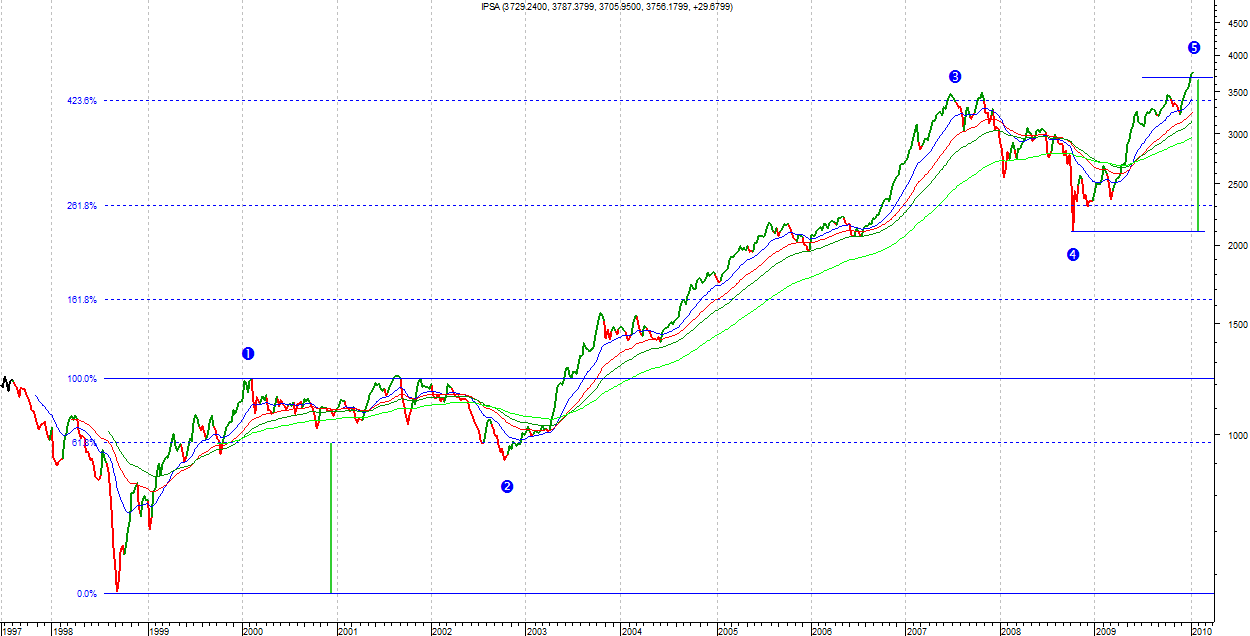The image size is (1250, 636).
Task: Click the 1500 value on the price axis
Action: 1237,325
